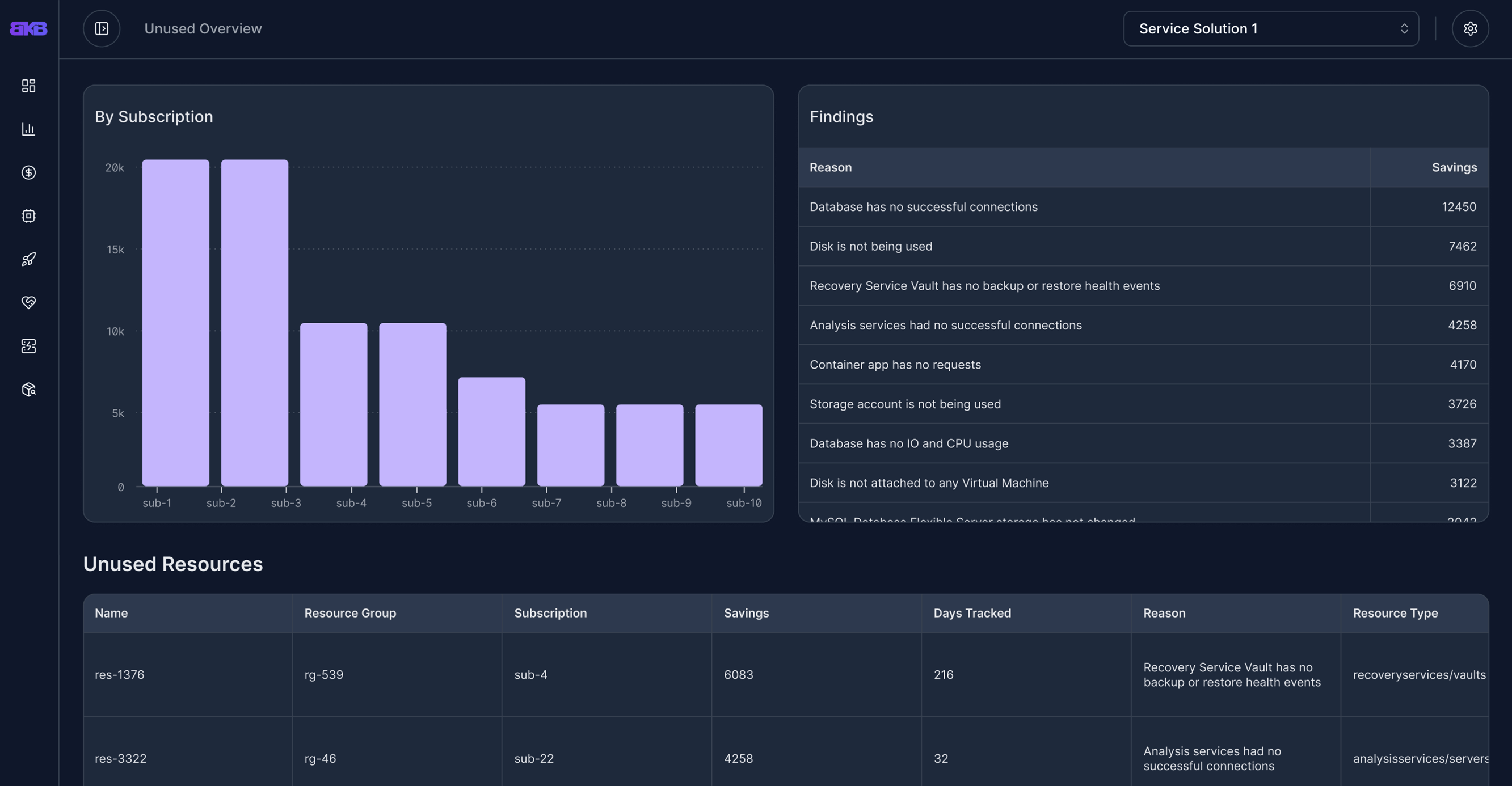1512x786 pixels.
Task: Open the server lightning sidebar icon
Action: coord(29,346)
